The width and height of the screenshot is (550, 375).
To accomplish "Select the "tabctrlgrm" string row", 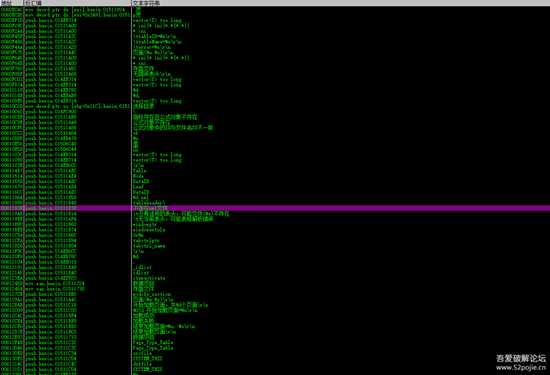I will pos(275,241).
